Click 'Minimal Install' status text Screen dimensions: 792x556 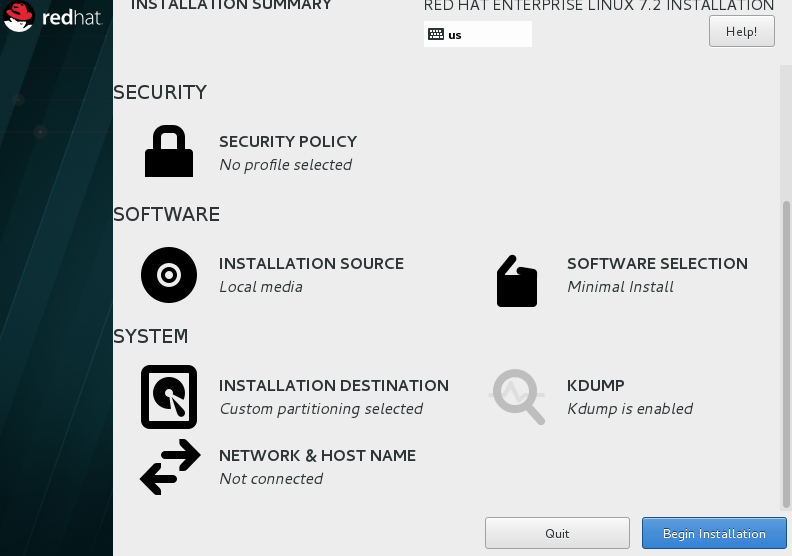click(x=620, y=287)
